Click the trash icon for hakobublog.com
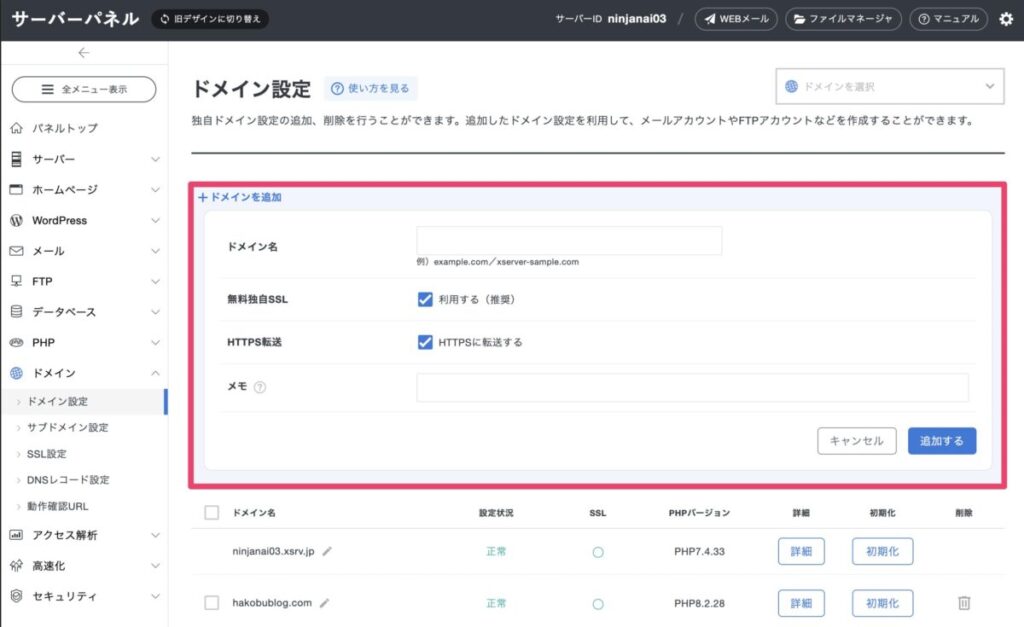This screenshot has height=627, width=1024. click(x=963, y=603)
